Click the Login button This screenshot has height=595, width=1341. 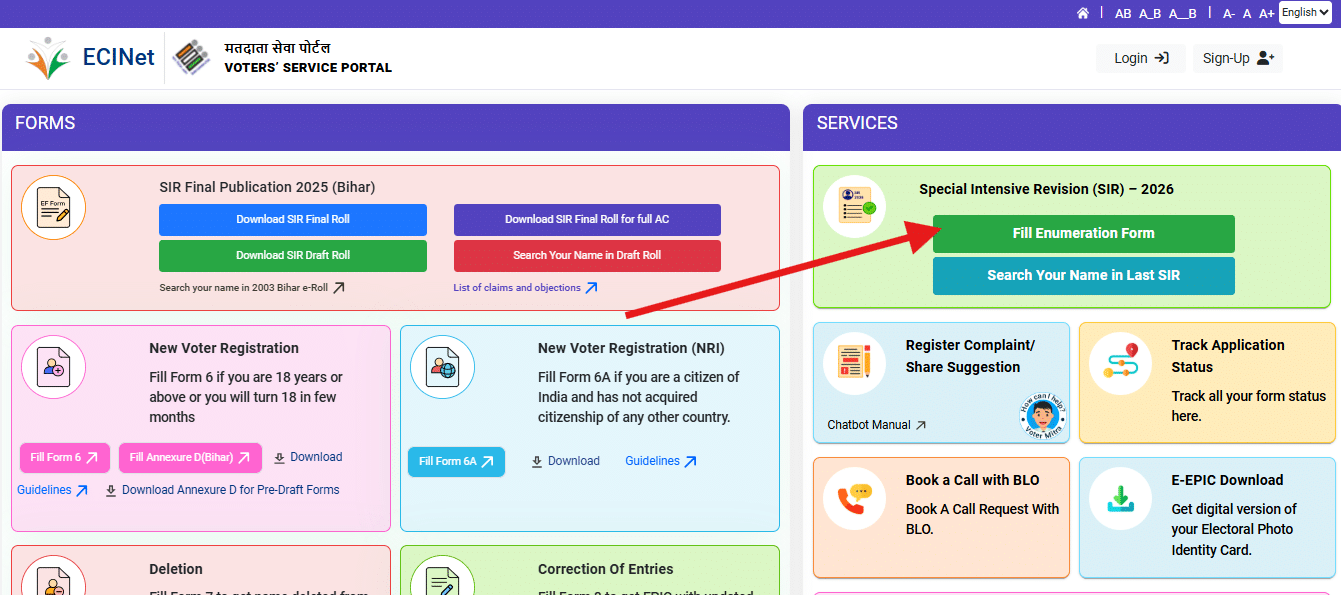click(1139, 58)
